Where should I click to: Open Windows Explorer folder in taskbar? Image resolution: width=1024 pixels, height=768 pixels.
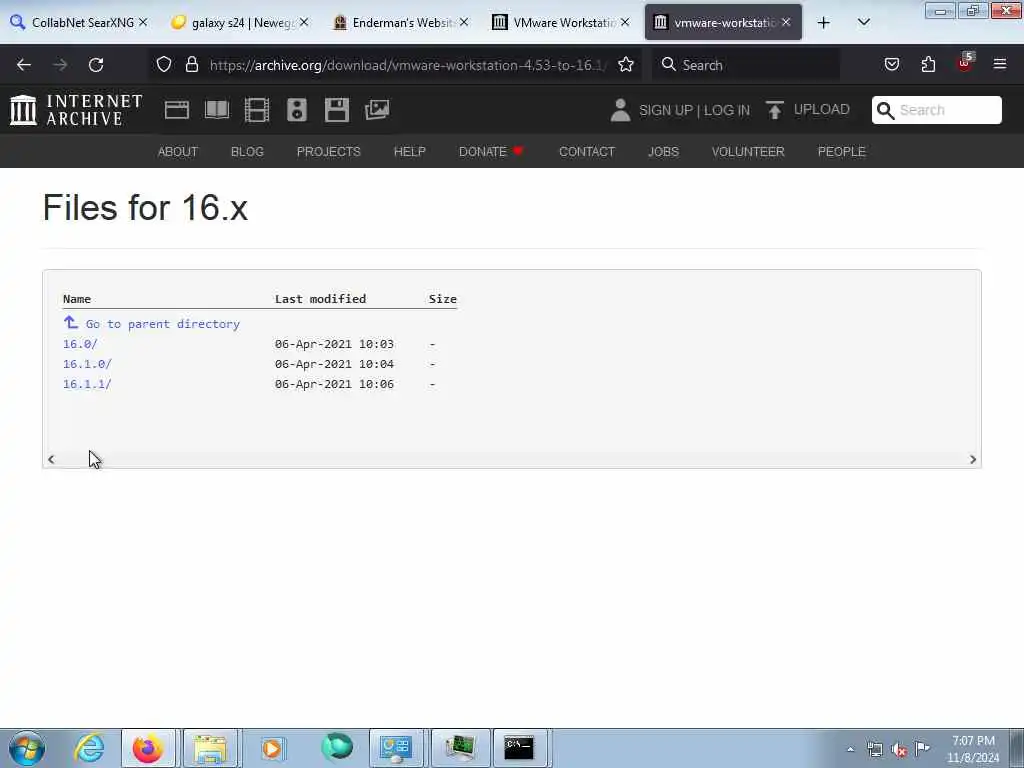(210, 748)
